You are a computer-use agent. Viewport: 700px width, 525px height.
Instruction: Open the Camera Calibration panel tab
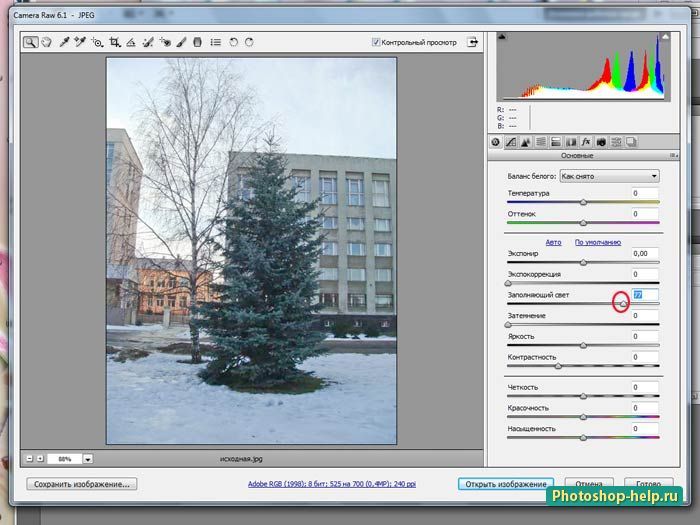601,142
